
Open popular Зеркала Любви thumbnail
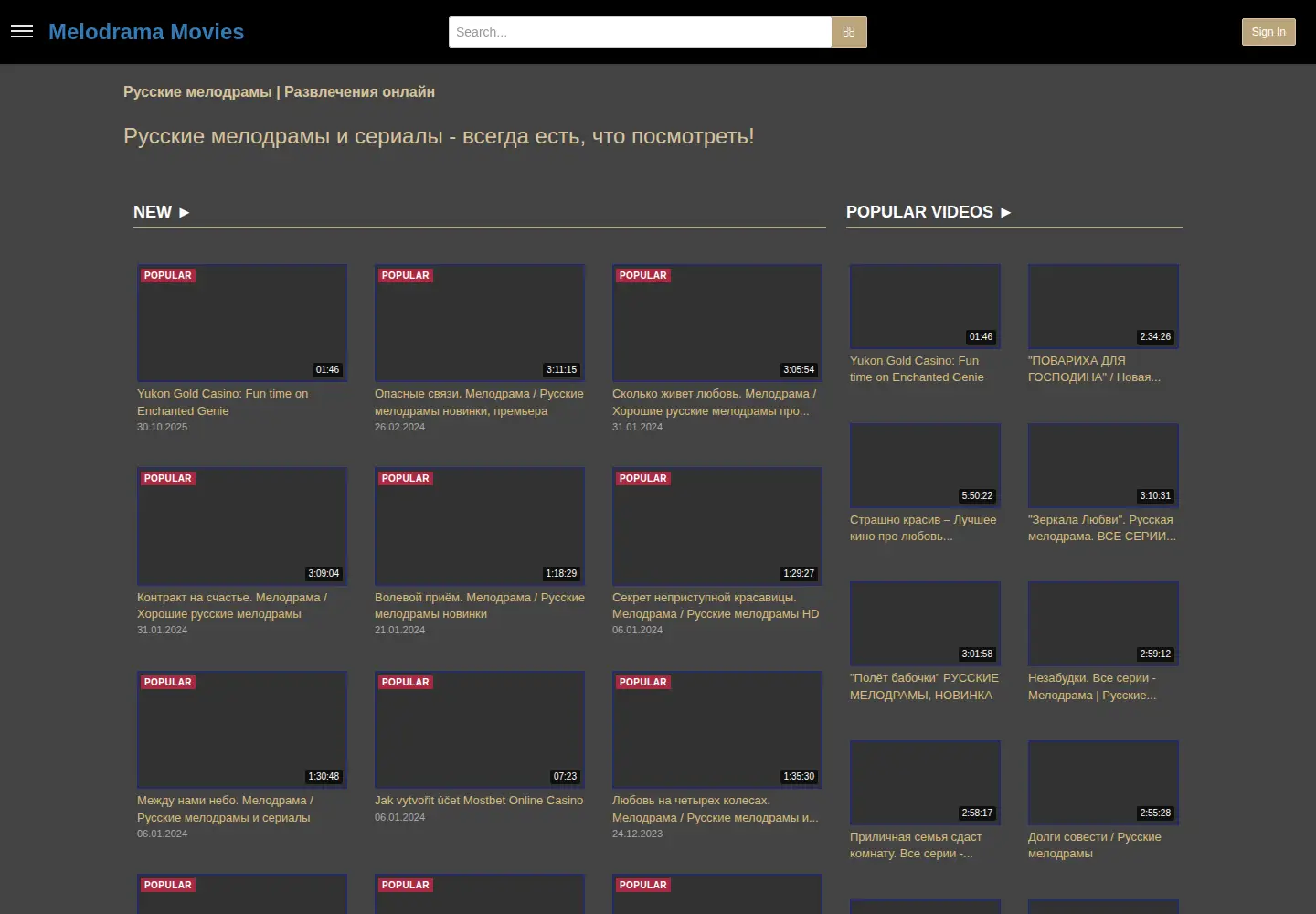point(1103,465)
